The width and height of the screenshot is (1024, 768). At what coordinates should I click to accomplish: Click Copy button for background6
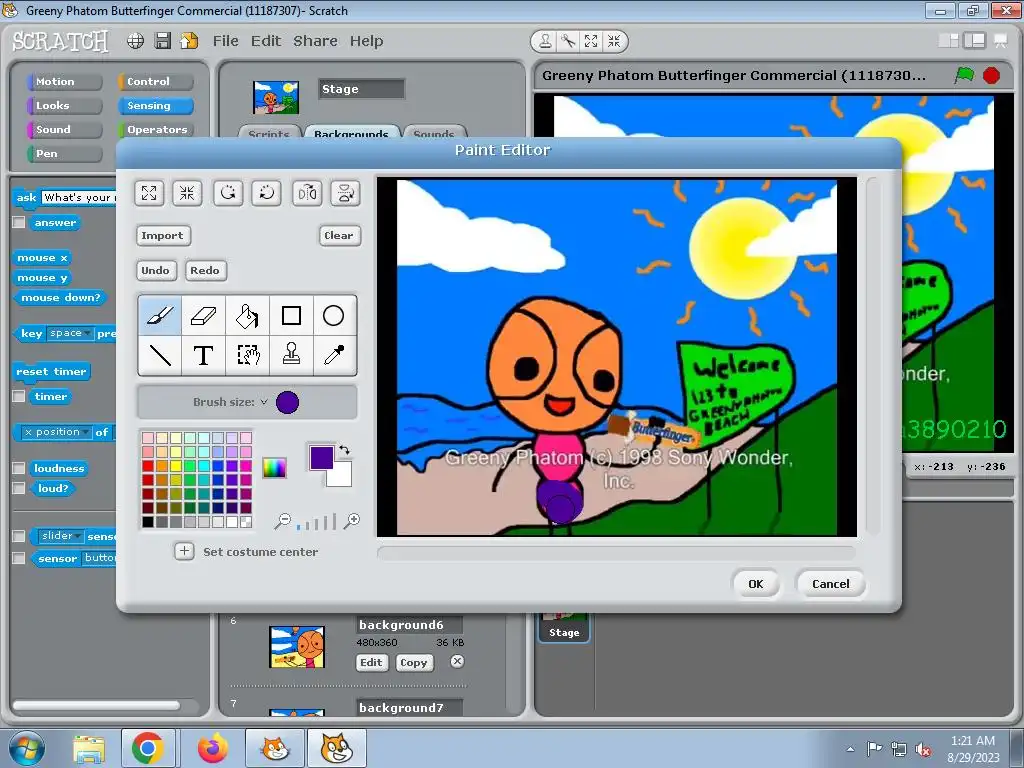[413, 662]
